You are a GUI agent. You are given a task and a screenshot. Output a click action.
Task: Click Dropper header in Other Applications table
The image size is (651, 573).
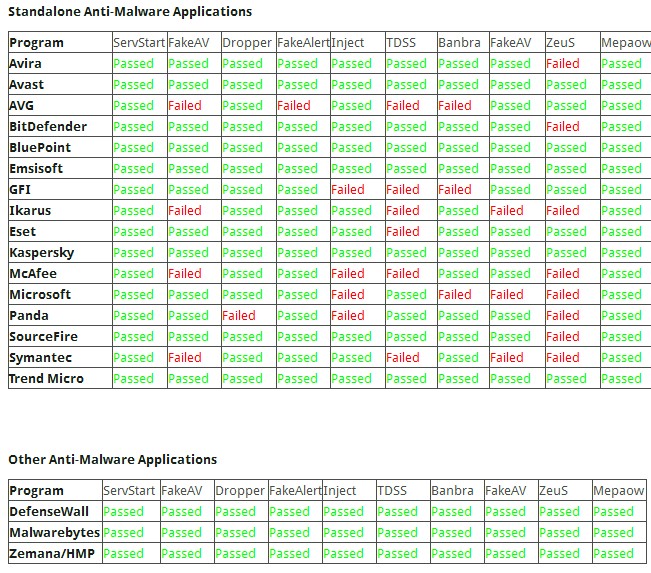click(x=240, y=490)
